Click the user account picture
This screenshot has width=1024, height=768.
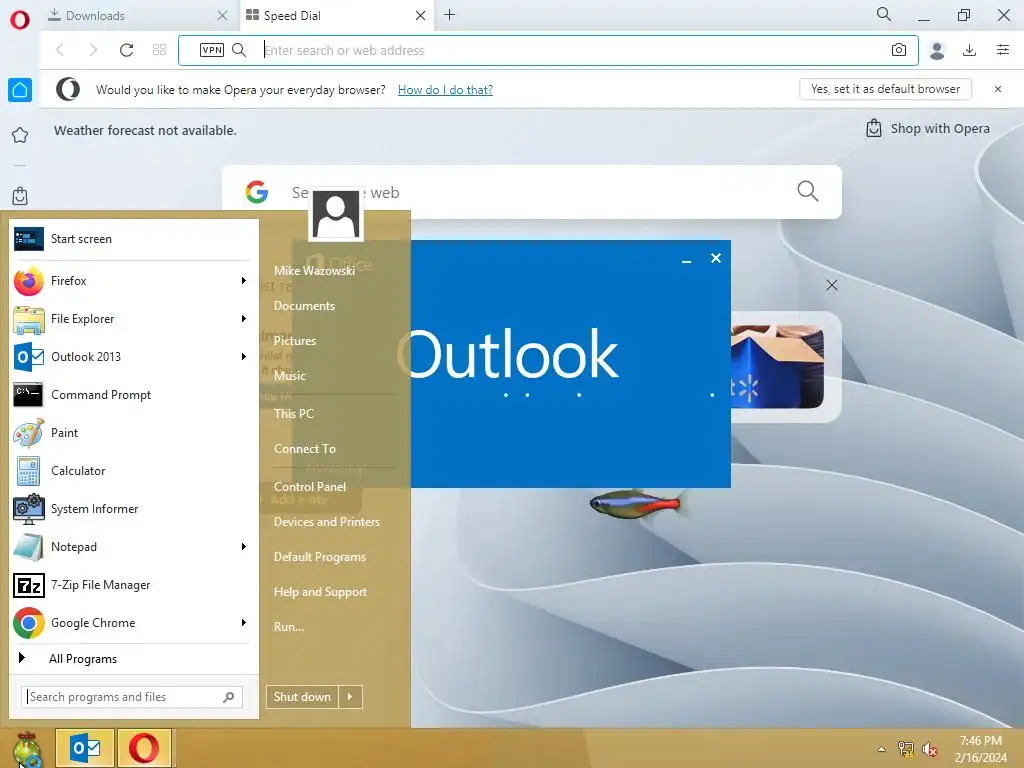tap(336, 214)
